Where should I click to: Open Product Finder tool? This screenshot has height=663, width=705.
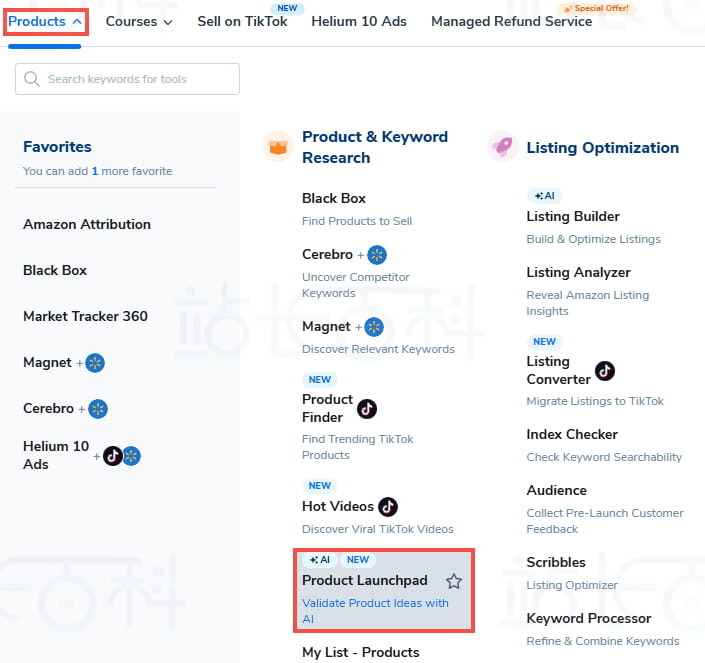327,408
